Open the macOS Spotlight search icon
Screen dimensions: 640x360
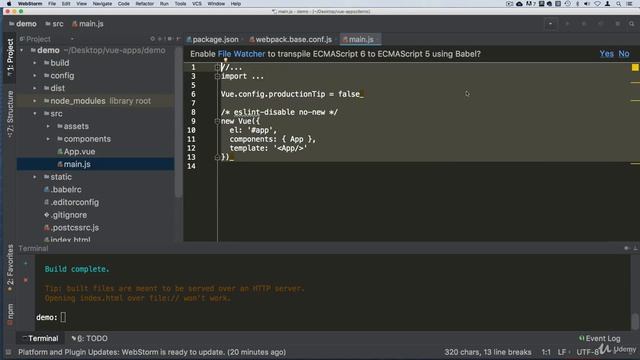[618, 4]
